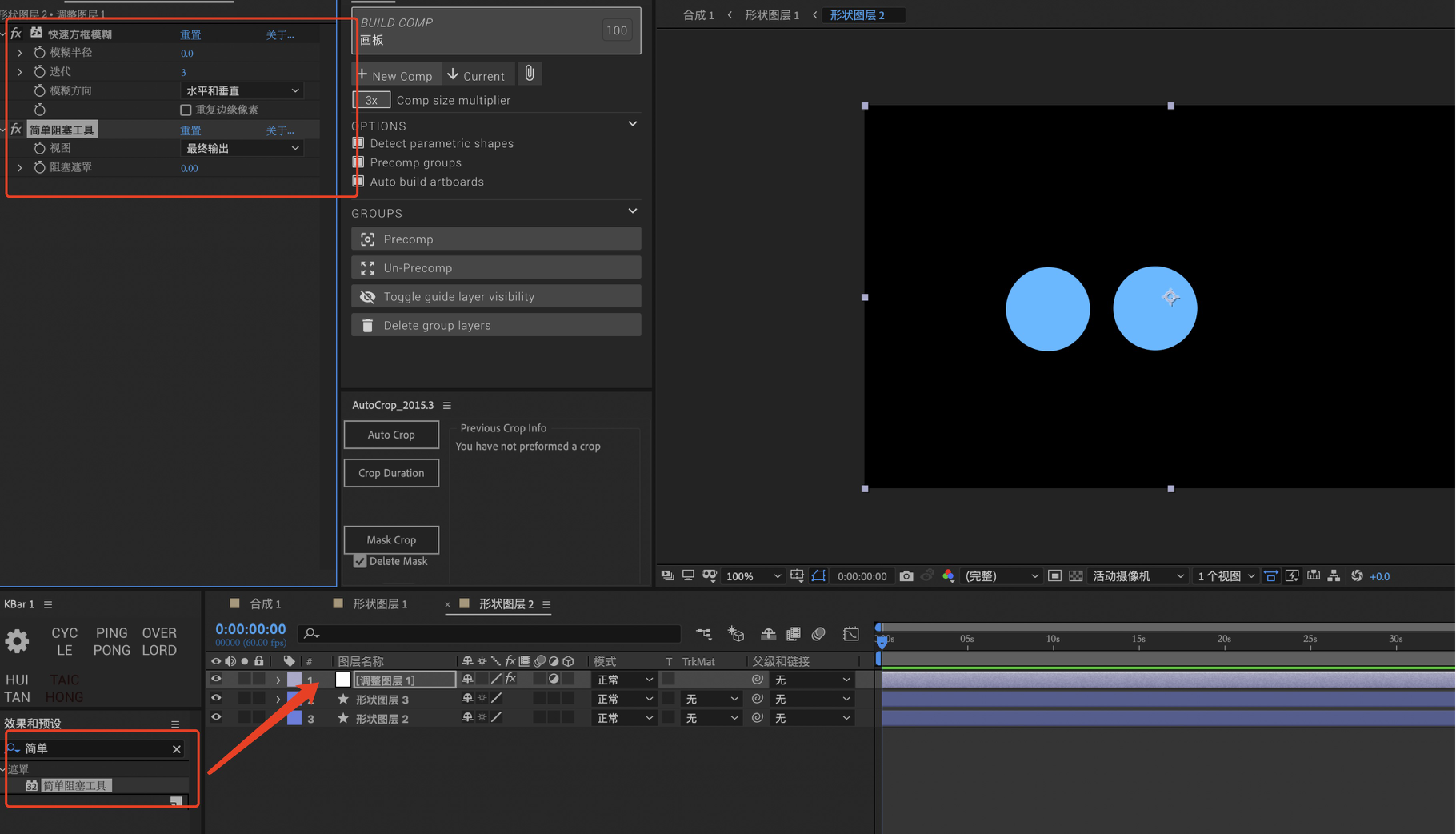This screenshot has width=1456, height=834.
Task: Open the 效果和预设 panel menu
Action: pos(175,724)
